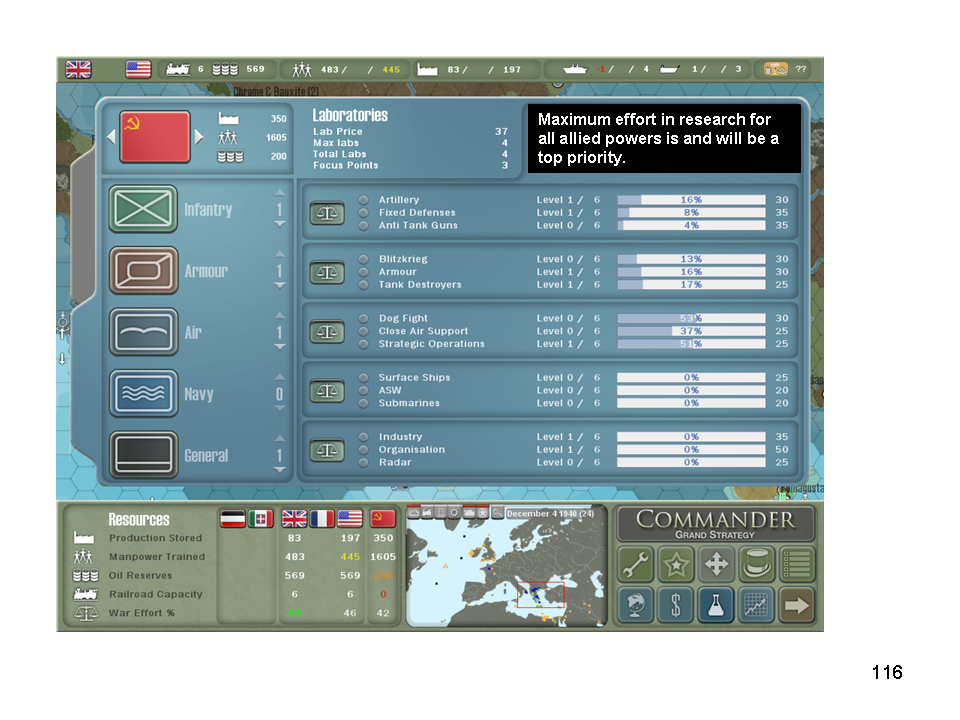Decrease Armour labs with down arrow
The image size is (960, 720).
click(279, 286)
